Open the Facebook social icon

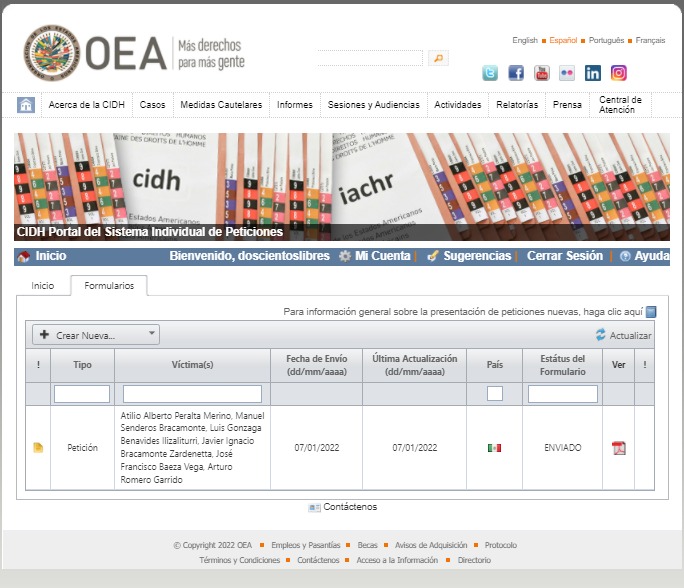tap(516, 73)
